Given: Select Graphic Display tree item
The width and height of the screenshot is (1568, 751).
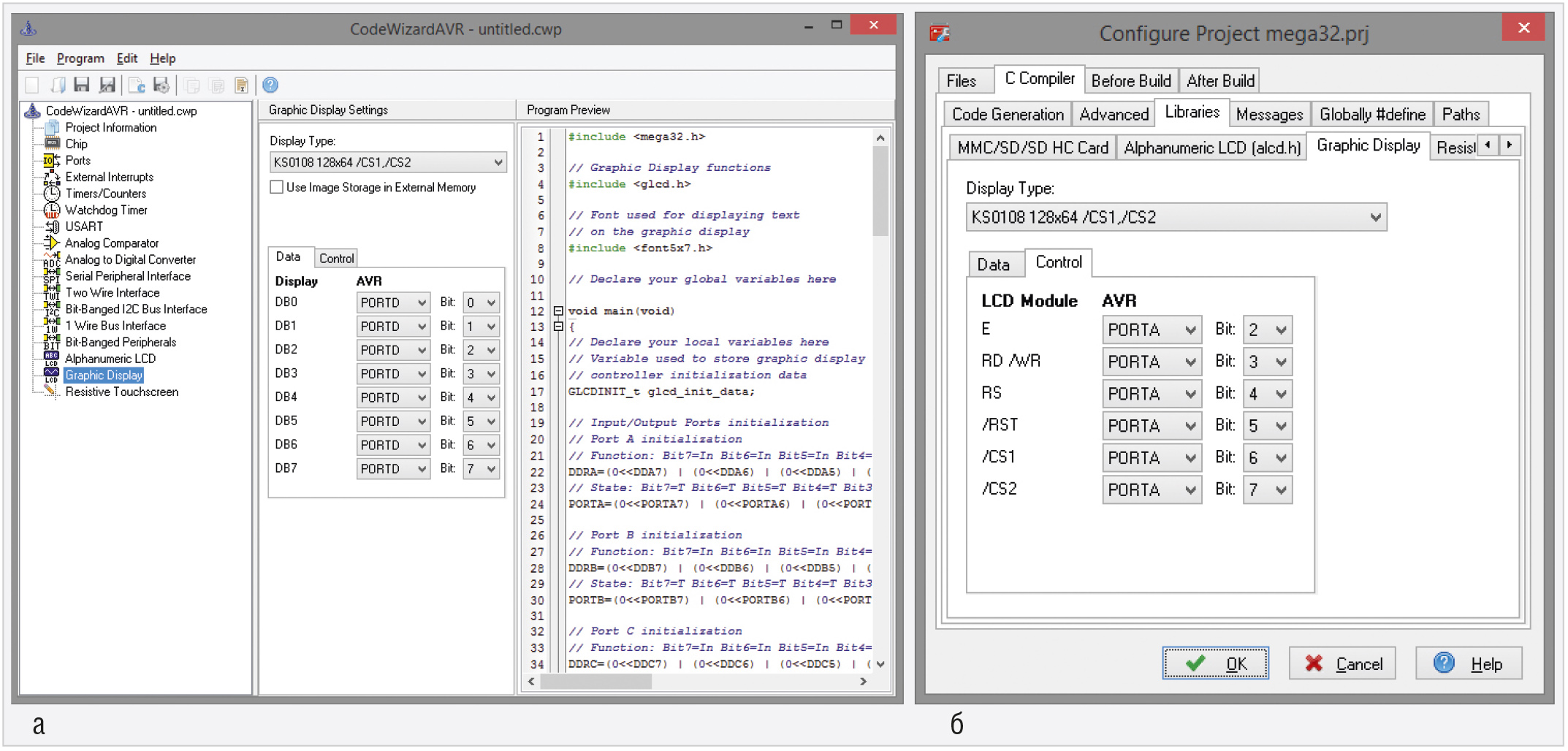Looking at the screenshot, I should click(x=104, y=375).
